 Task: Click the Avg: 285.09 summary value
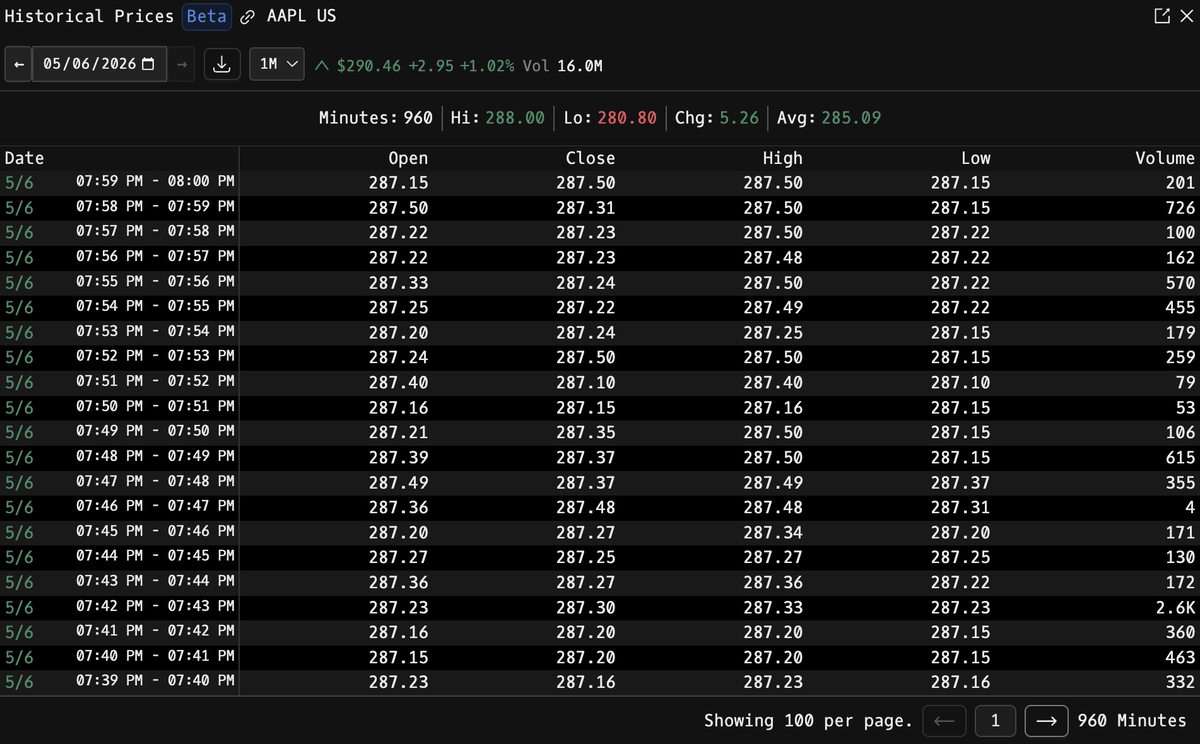tap(830, 118)
